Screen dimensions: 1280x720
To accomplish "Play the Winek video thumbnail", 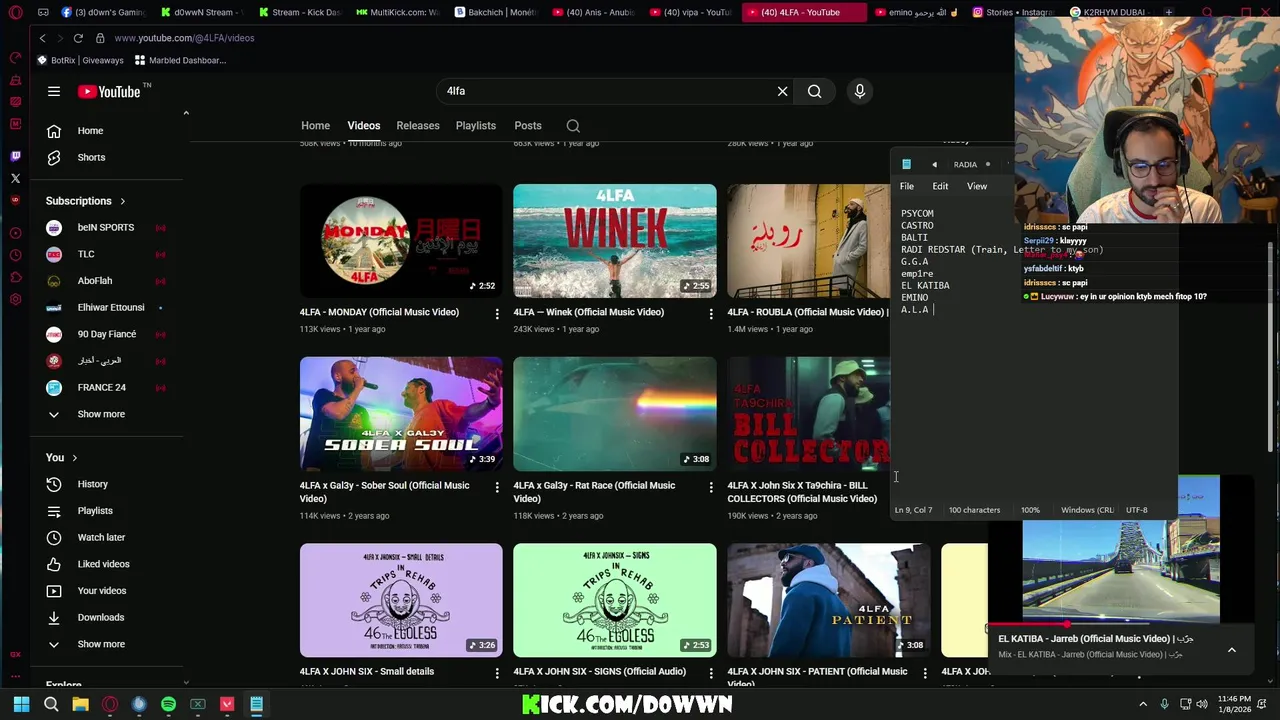I will click(615, 241).
